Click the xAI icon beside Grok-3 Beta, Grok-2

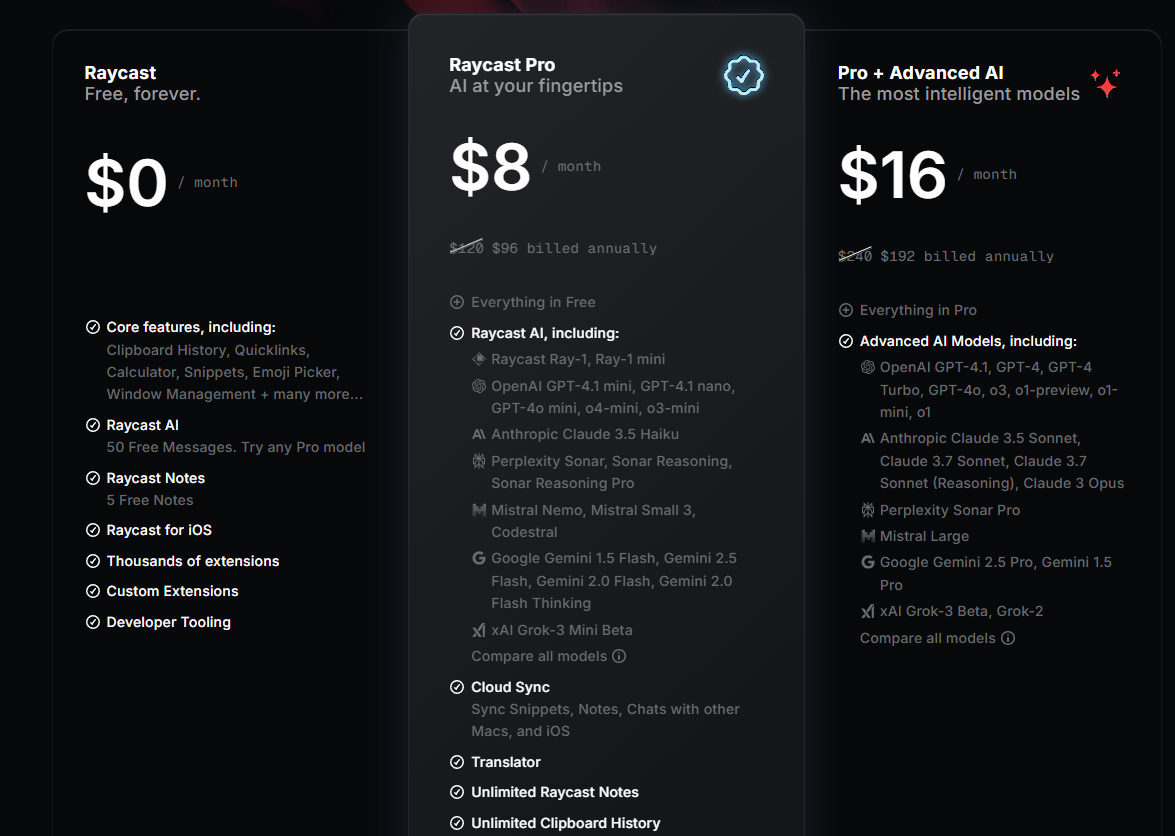tap(867, 611)
